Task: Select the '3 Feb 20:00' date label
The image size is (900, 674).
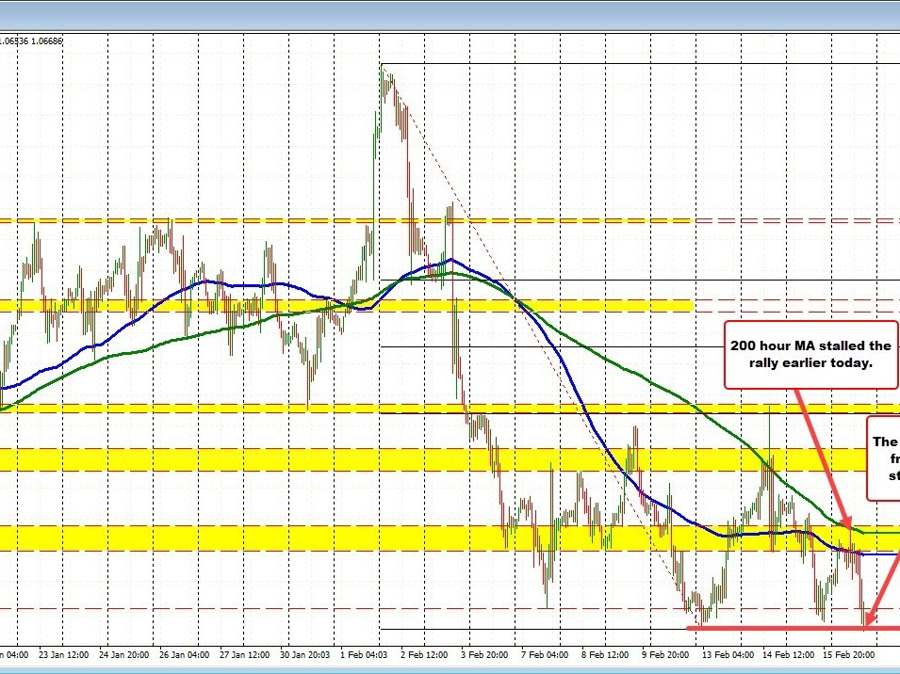Action: [486, 655]
